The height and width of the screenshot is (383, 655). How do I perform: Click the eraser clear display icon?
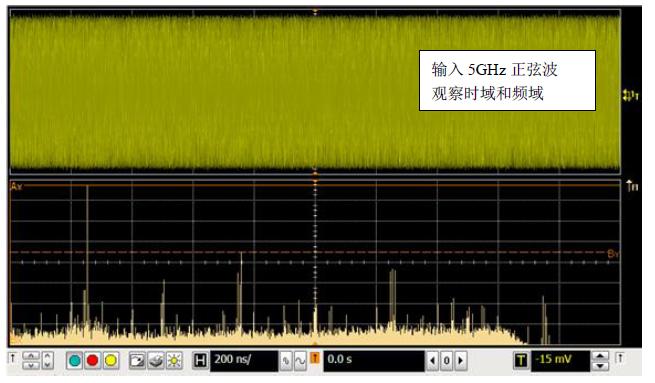coord(156,360)
